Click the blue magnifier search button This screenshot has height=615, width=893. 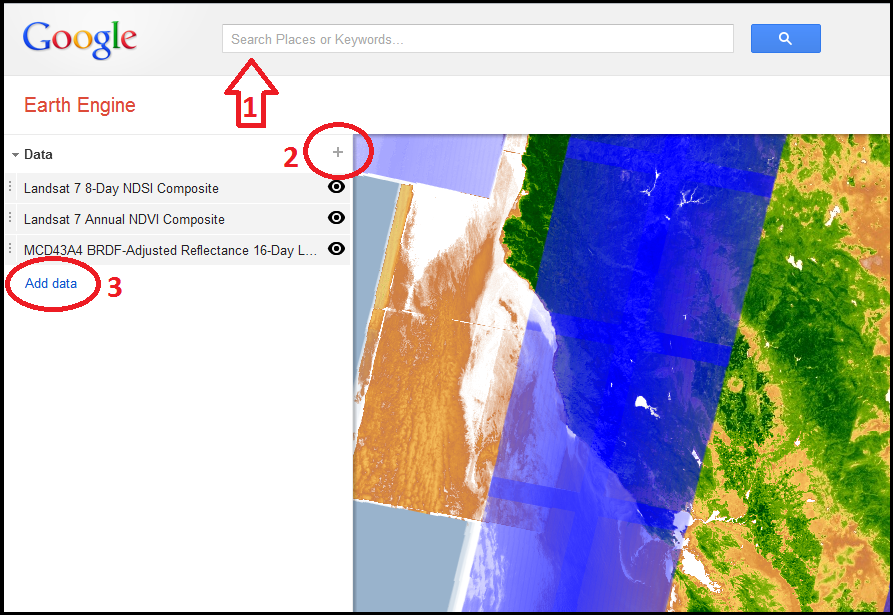point(785,39)
